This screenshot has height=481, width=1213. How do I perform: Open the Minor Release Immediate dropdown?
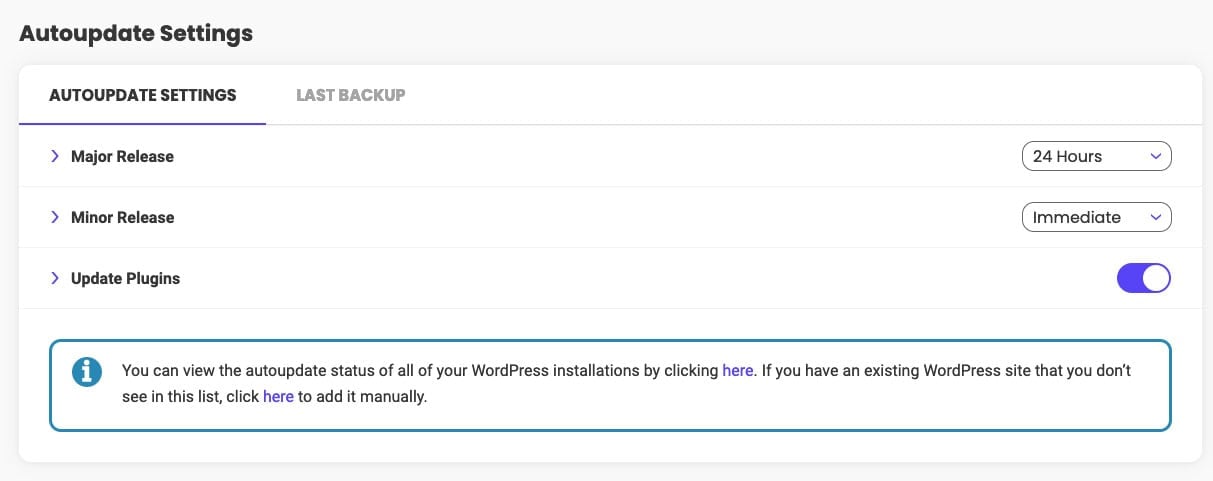pos(1096,217)
